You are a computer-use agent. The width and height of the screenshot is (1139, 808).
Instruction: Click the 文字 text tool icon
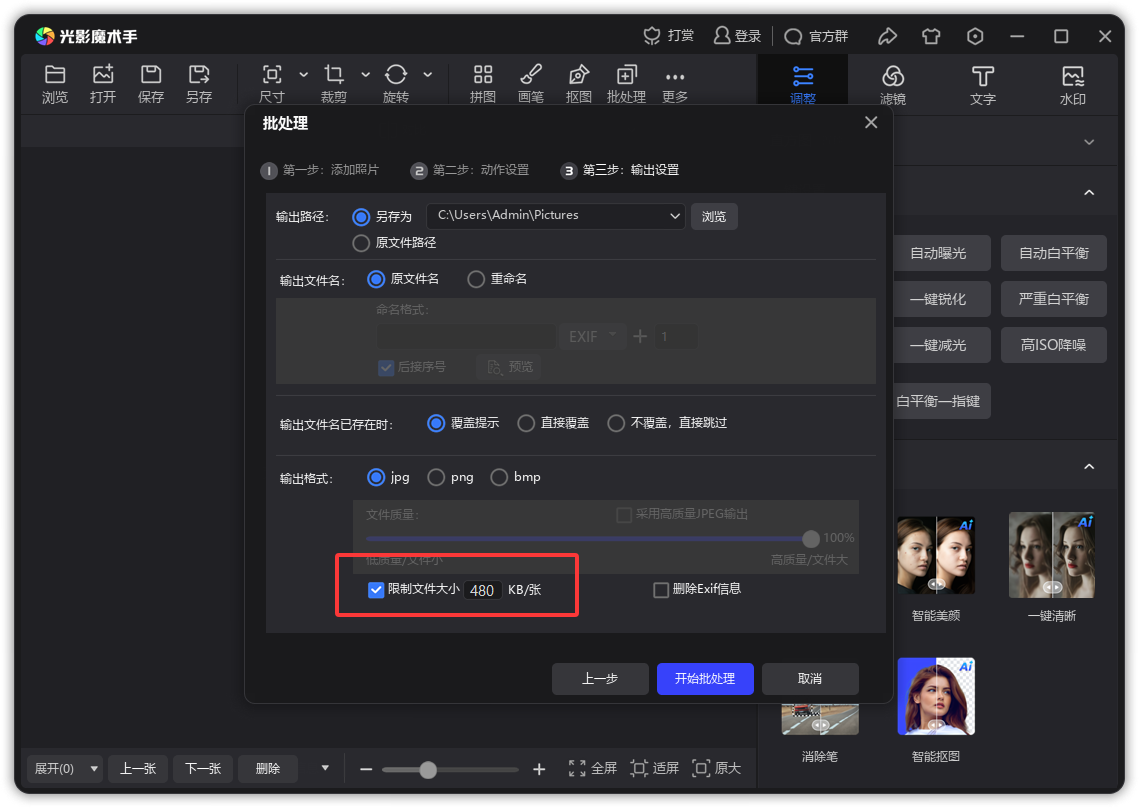[983, 77]
